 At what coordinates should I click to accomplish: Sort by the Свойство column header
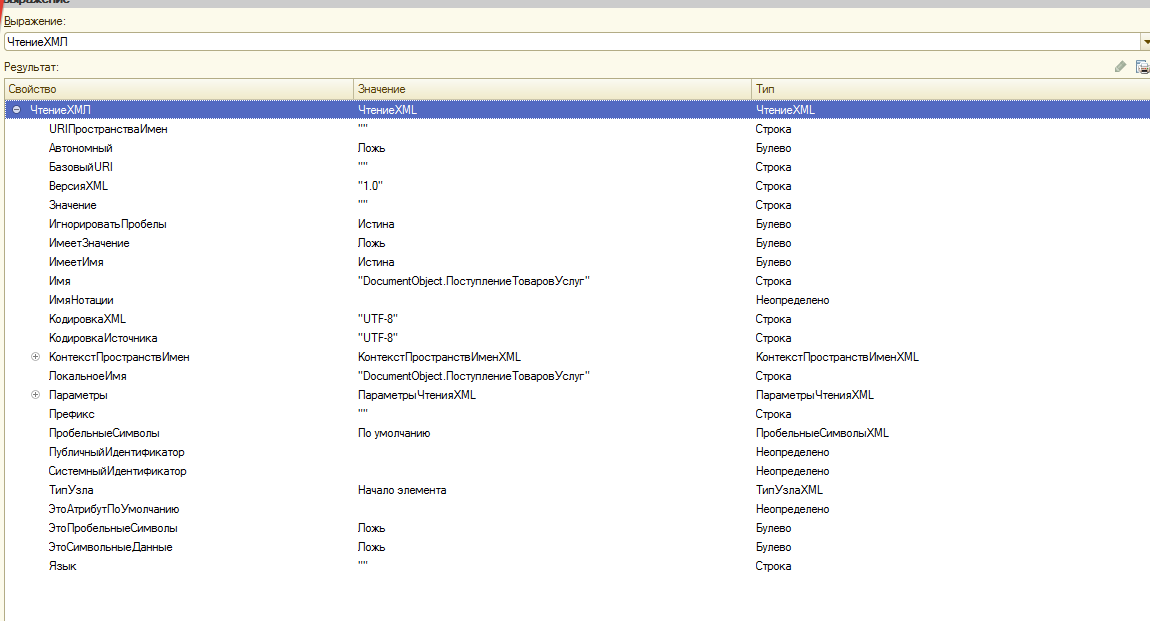[178, 89]
